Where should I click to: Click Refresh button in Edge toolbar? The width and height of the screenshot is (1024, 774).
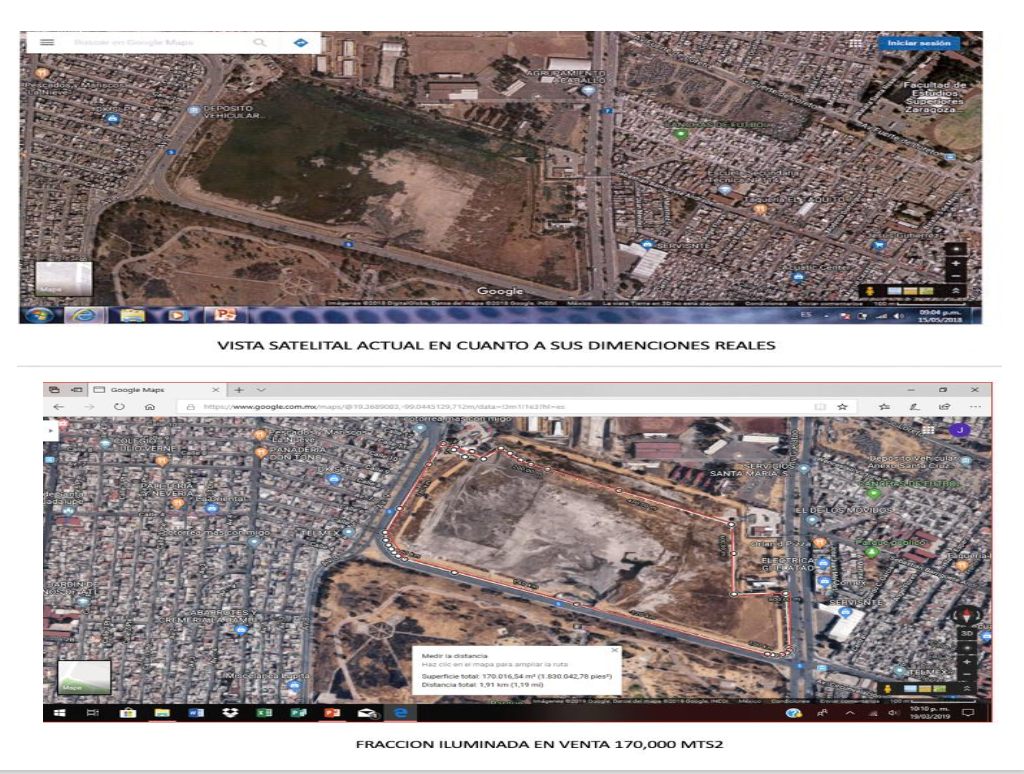119,407
